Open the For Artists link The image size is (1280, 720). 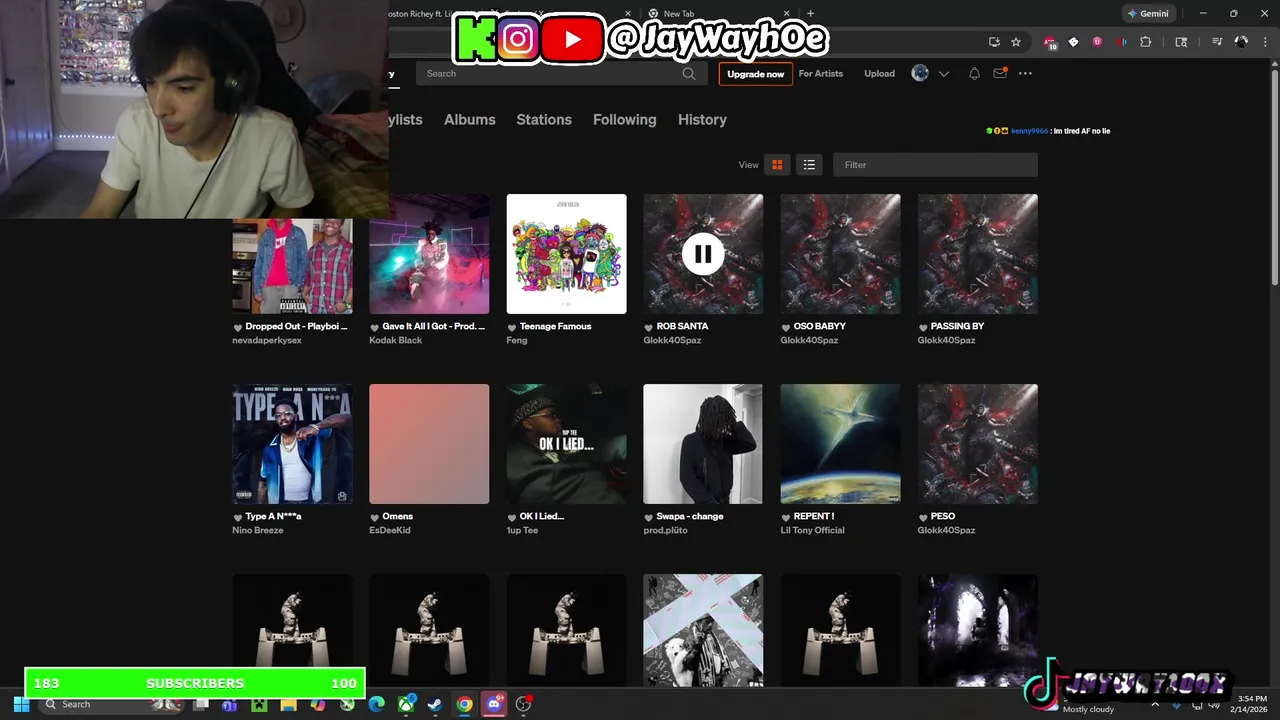tap(821, 74)
